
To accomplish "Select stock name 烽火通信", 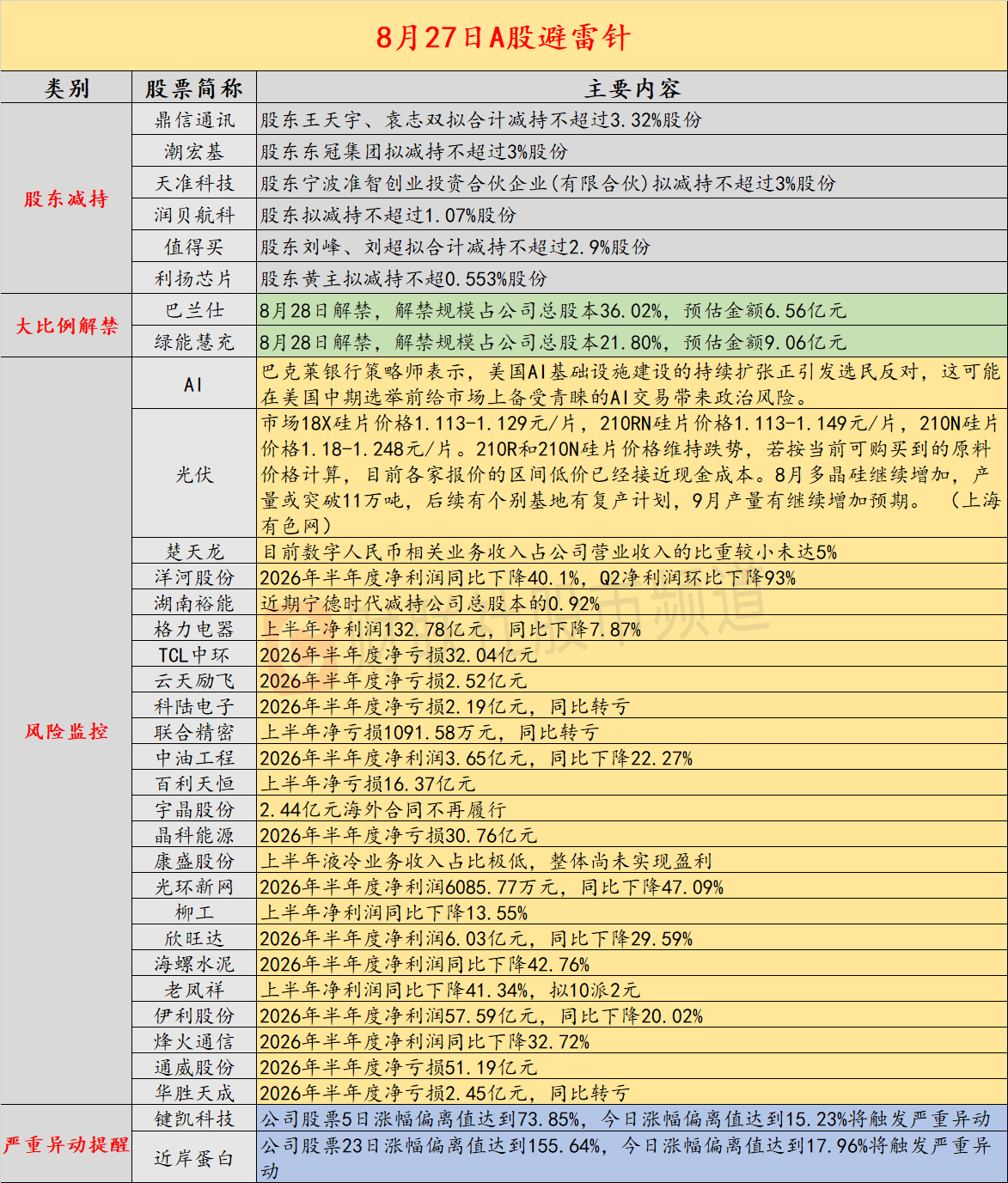I will tap(194, 1041).
